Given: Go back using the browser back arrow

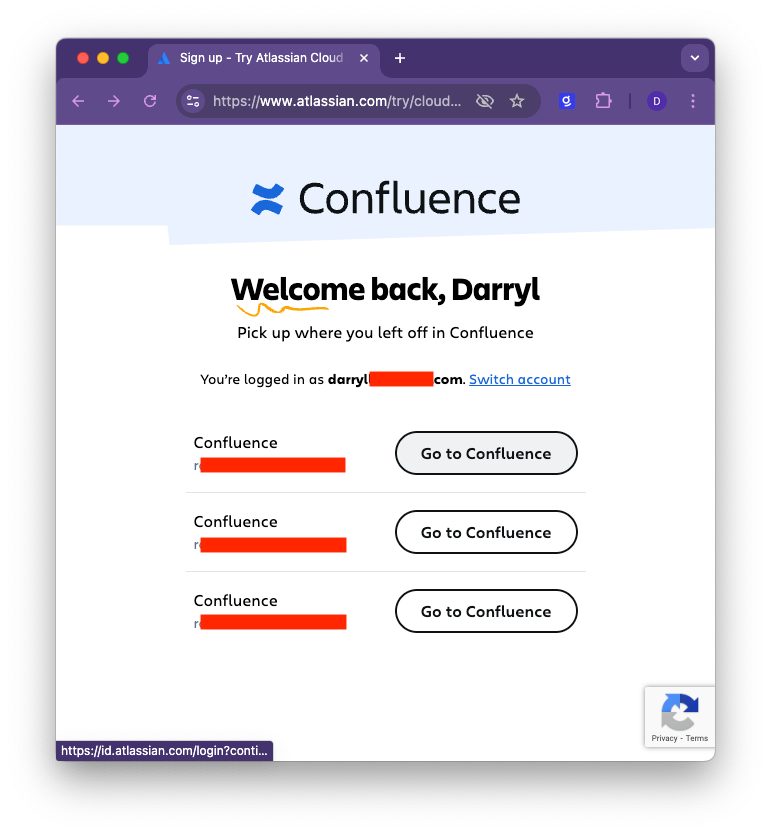Looking at the screenshot, I should tap(78, 101).
